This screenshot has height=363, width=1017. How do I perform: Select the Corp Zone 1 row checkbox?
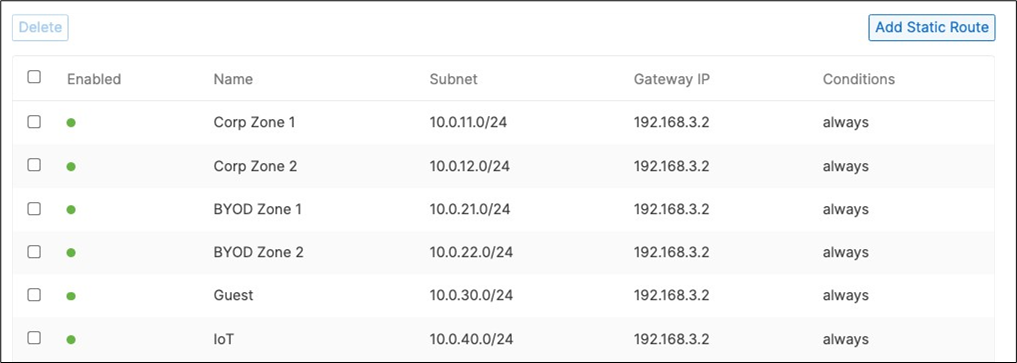click(x=34, y=122)
